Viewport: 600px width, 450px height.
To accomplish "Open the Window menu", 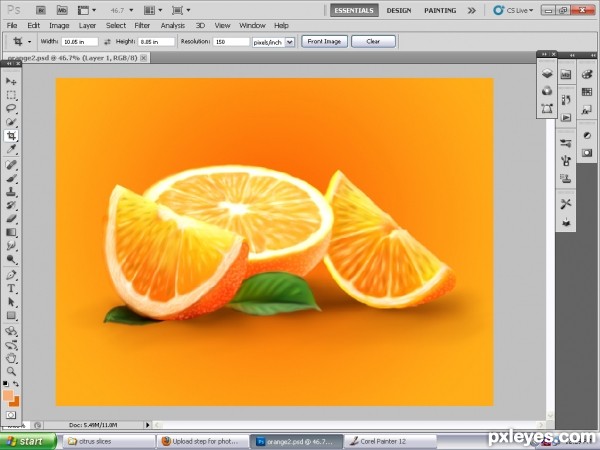I will [252, 26].
